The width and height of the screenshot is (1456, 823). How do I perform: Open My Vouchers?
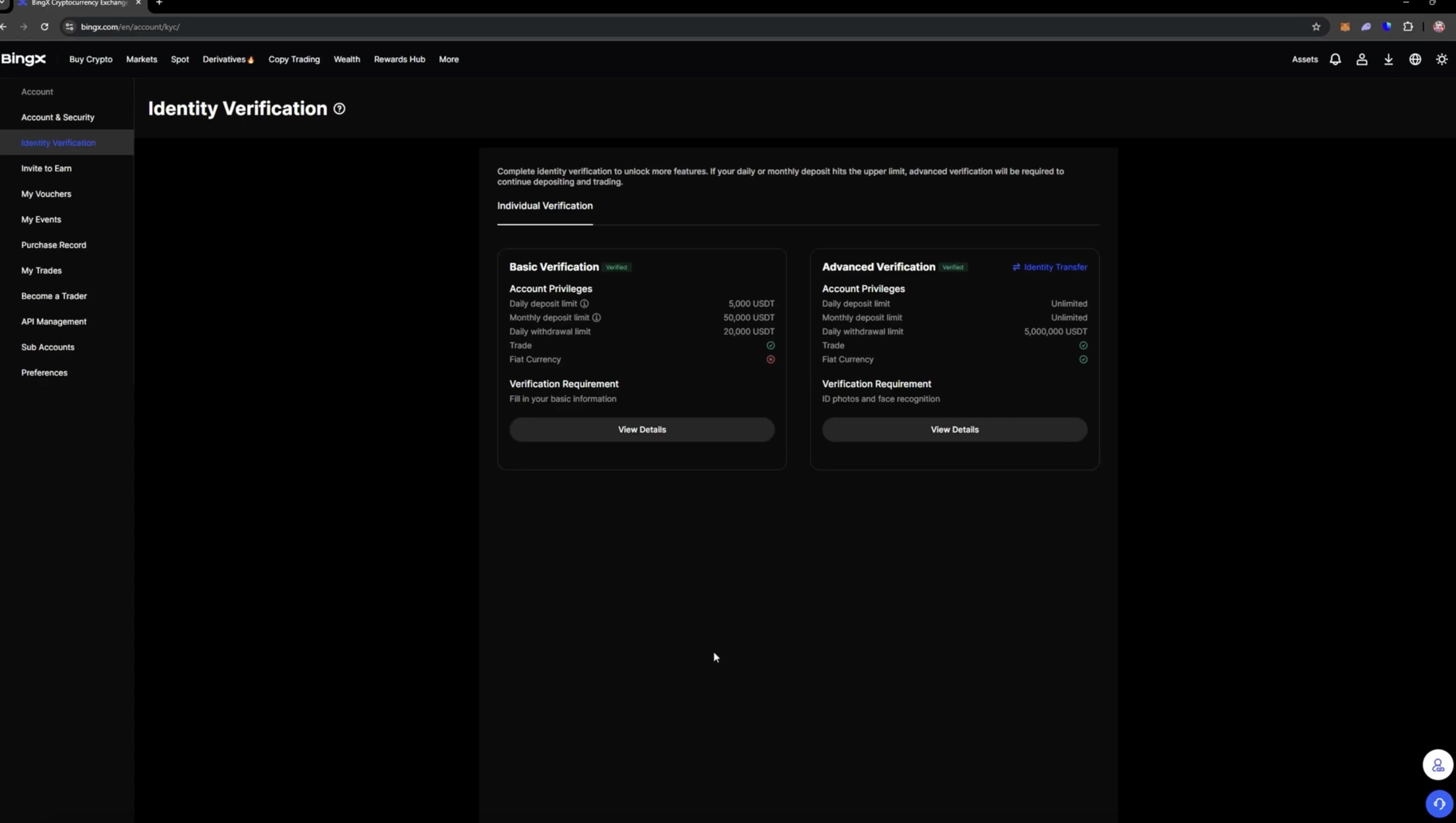(x=47, y=194)
